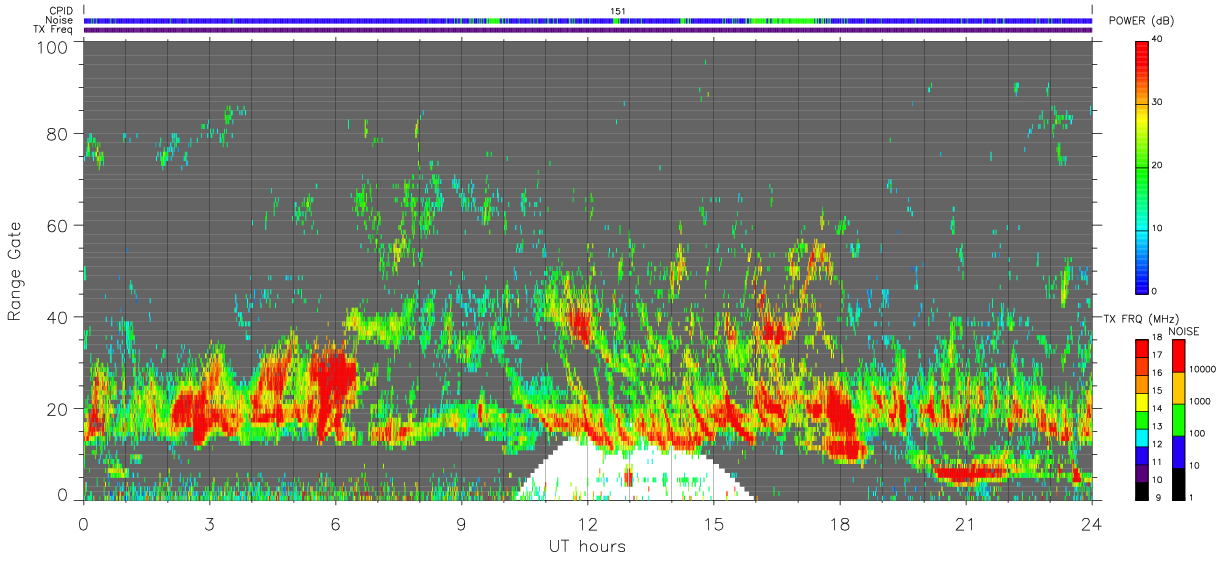Click the 60 tick on Range Gate axis
The image size is (1228, 567).
[58, 226]
